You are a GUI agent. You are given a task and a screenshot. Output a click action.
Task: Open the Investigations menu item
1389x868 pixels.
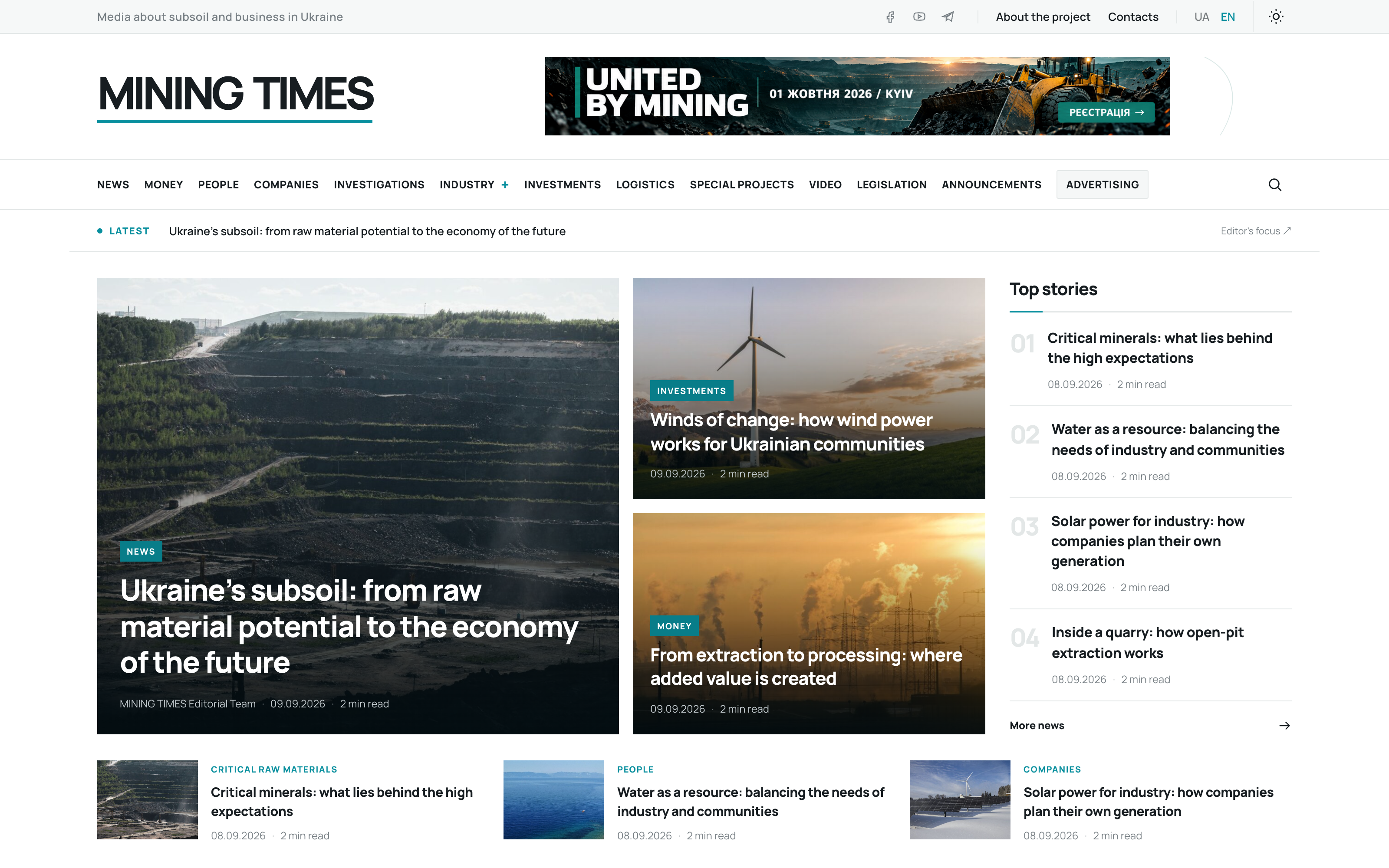[x=379, y=185]
